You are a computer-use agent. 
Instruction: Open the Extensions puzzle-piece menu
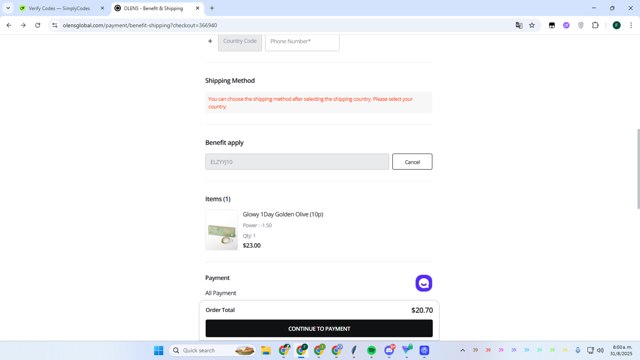tap(595, 25)
